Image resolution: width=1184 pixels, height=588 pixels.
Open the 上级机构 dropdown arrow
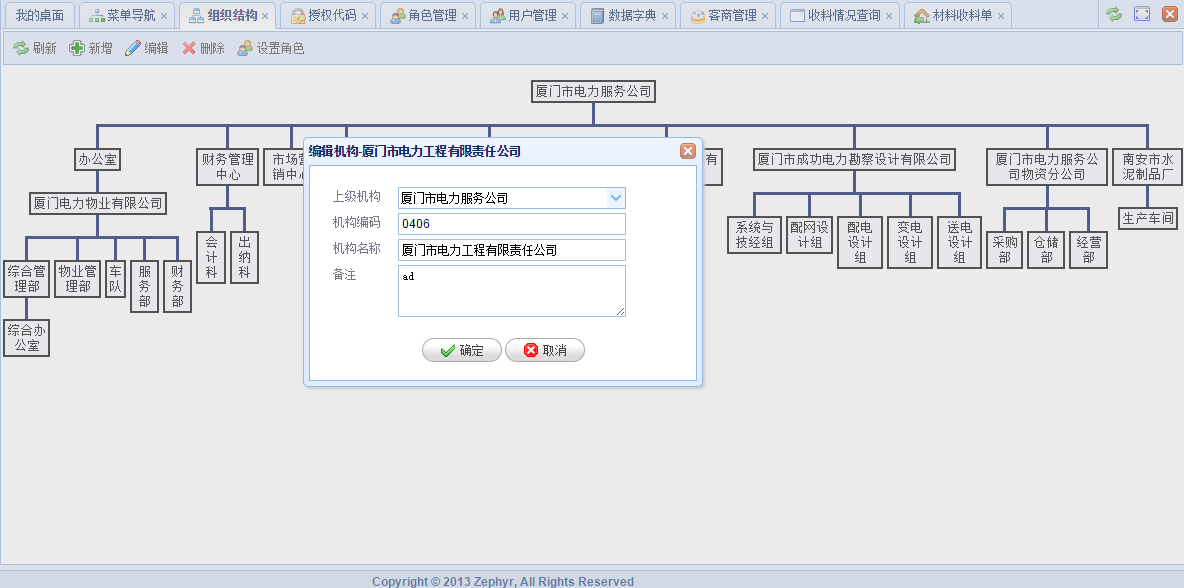[x=616, y=199]
